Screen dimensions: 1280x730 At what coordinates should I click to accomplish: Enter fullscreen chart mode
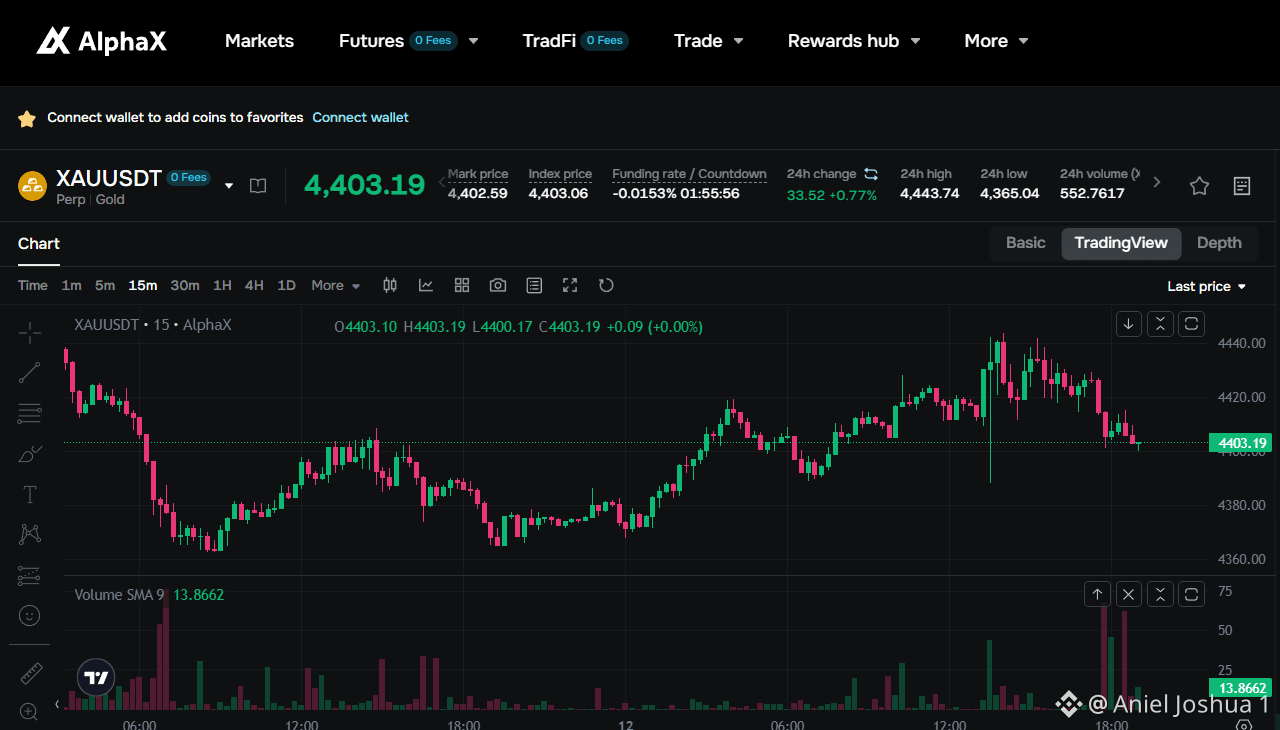pyautogui.click(x=570, y=285)
